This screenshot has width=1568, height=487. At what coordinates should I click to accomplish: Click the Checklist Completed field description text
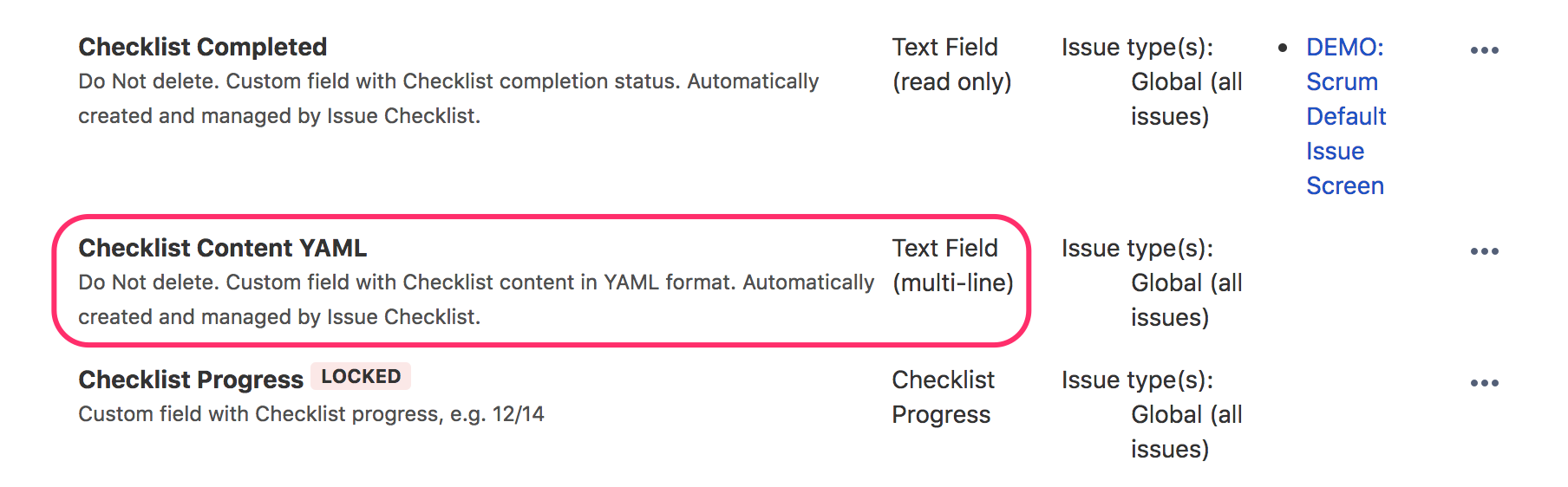tap(448, 98)
